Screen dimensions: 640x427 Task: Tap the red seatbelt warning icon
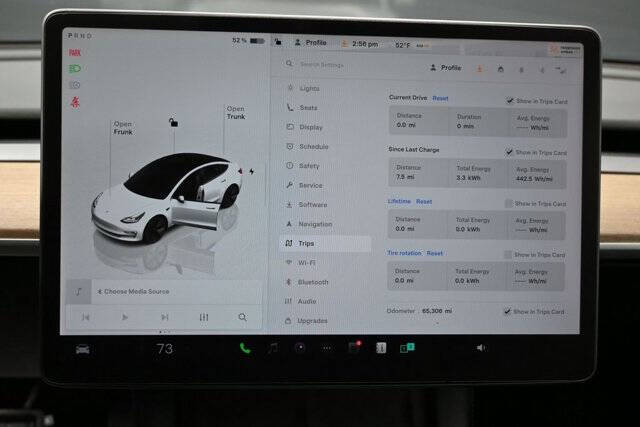point(75,102)
